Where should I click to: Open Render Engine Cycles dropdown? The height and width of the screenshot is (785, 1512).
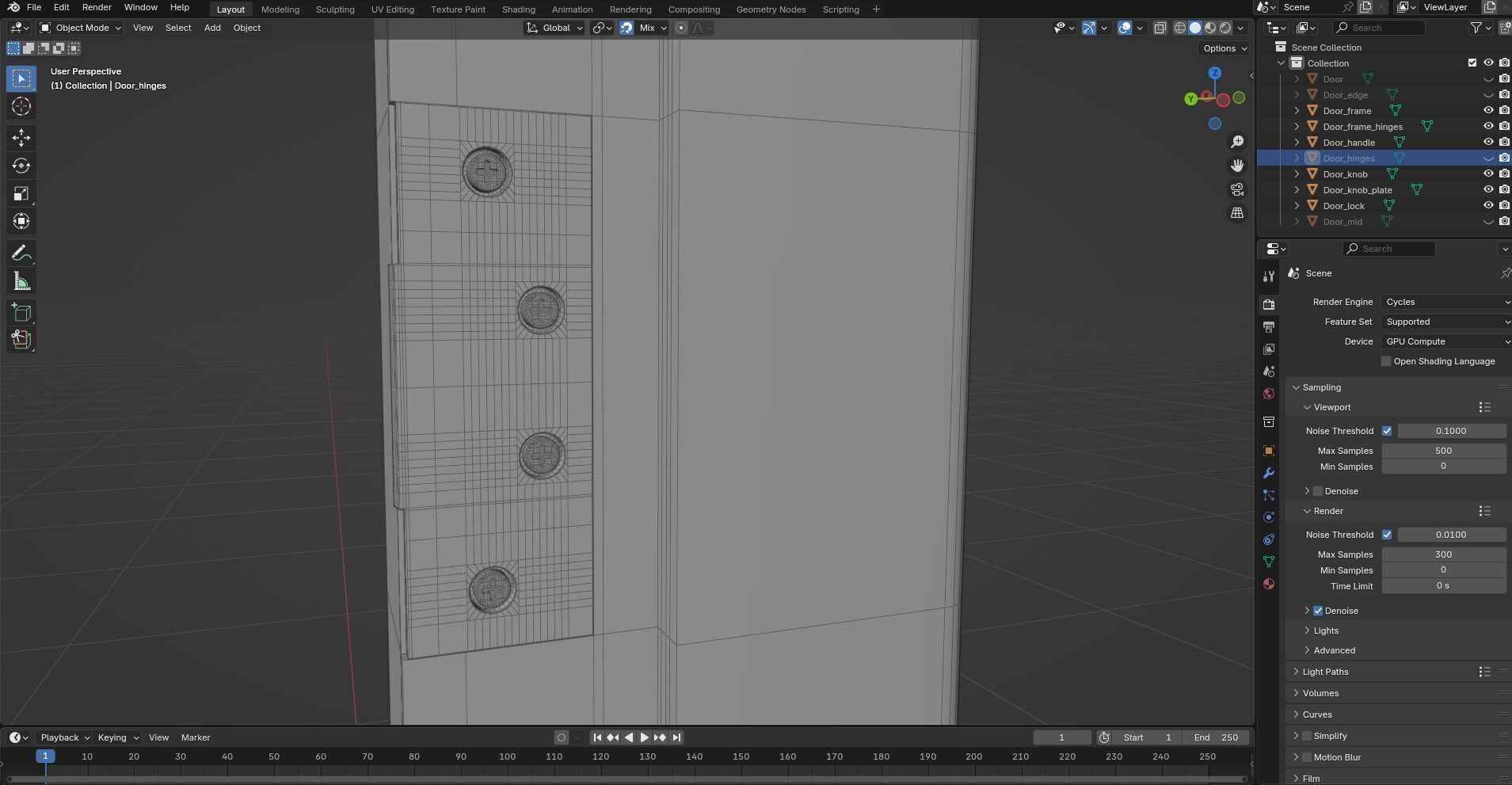[x=1446, y=302]
